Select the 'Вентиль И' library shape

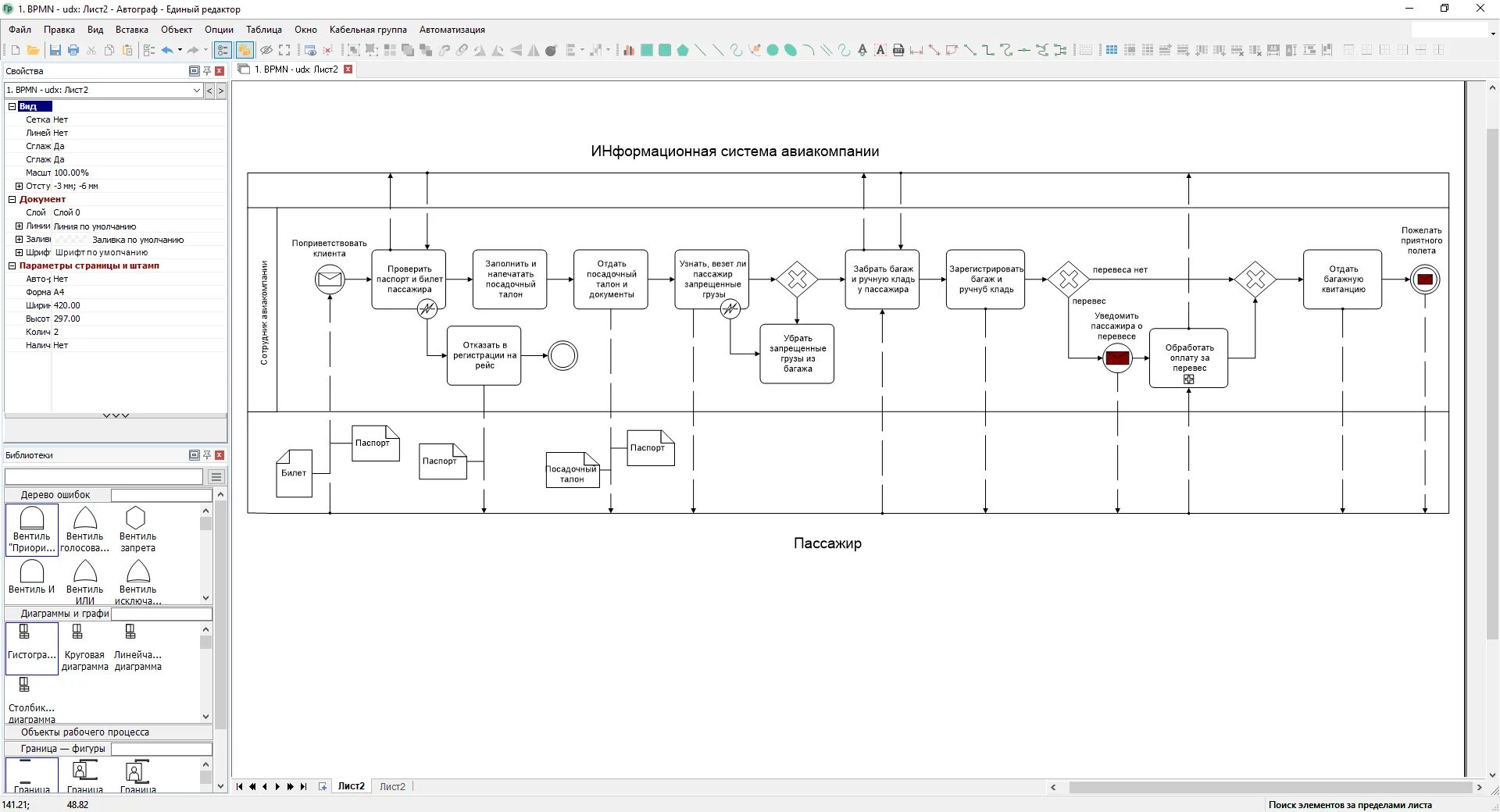32,577
